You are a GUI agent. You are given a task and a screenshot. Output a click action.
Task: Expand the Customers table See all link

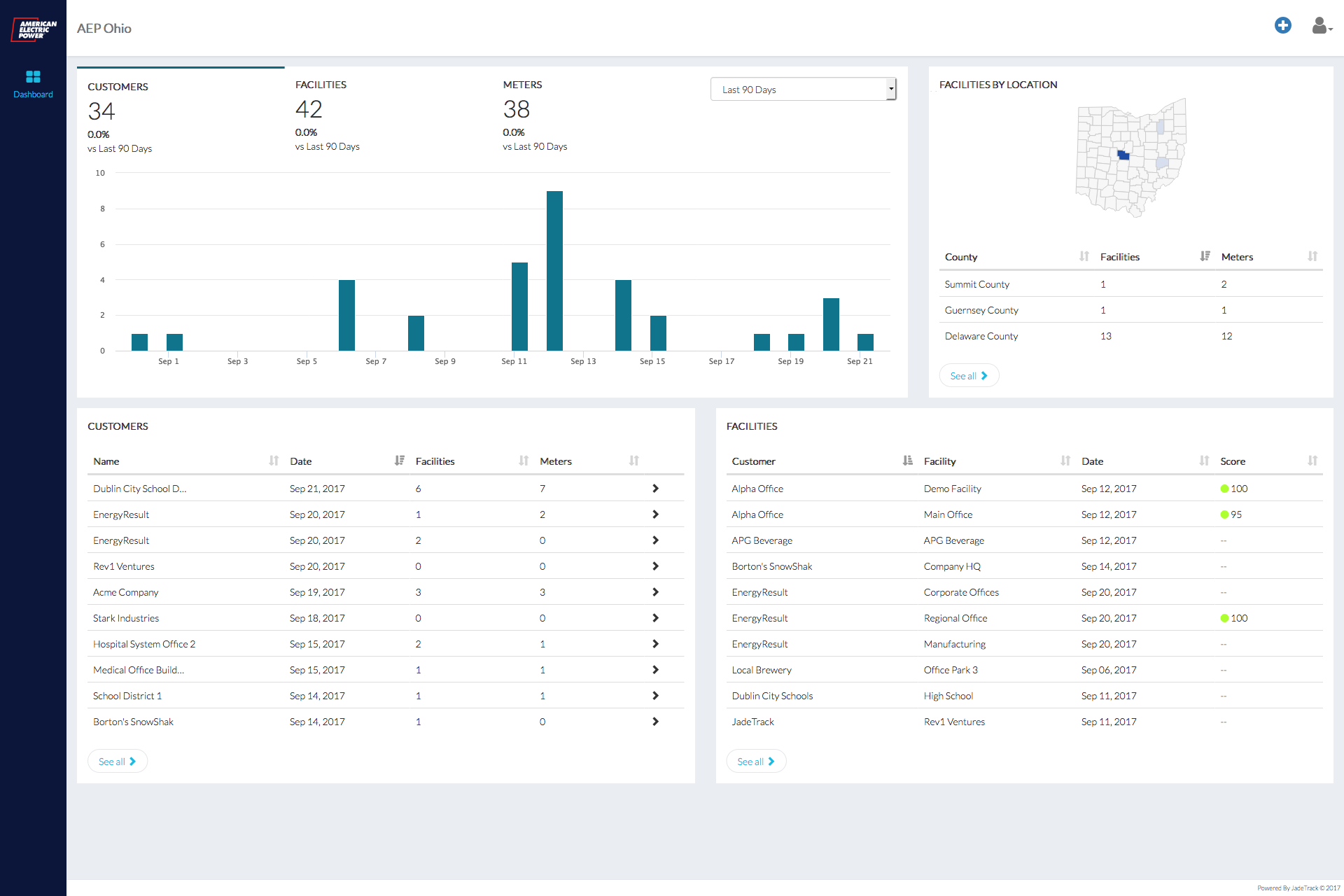coord(116,761)
